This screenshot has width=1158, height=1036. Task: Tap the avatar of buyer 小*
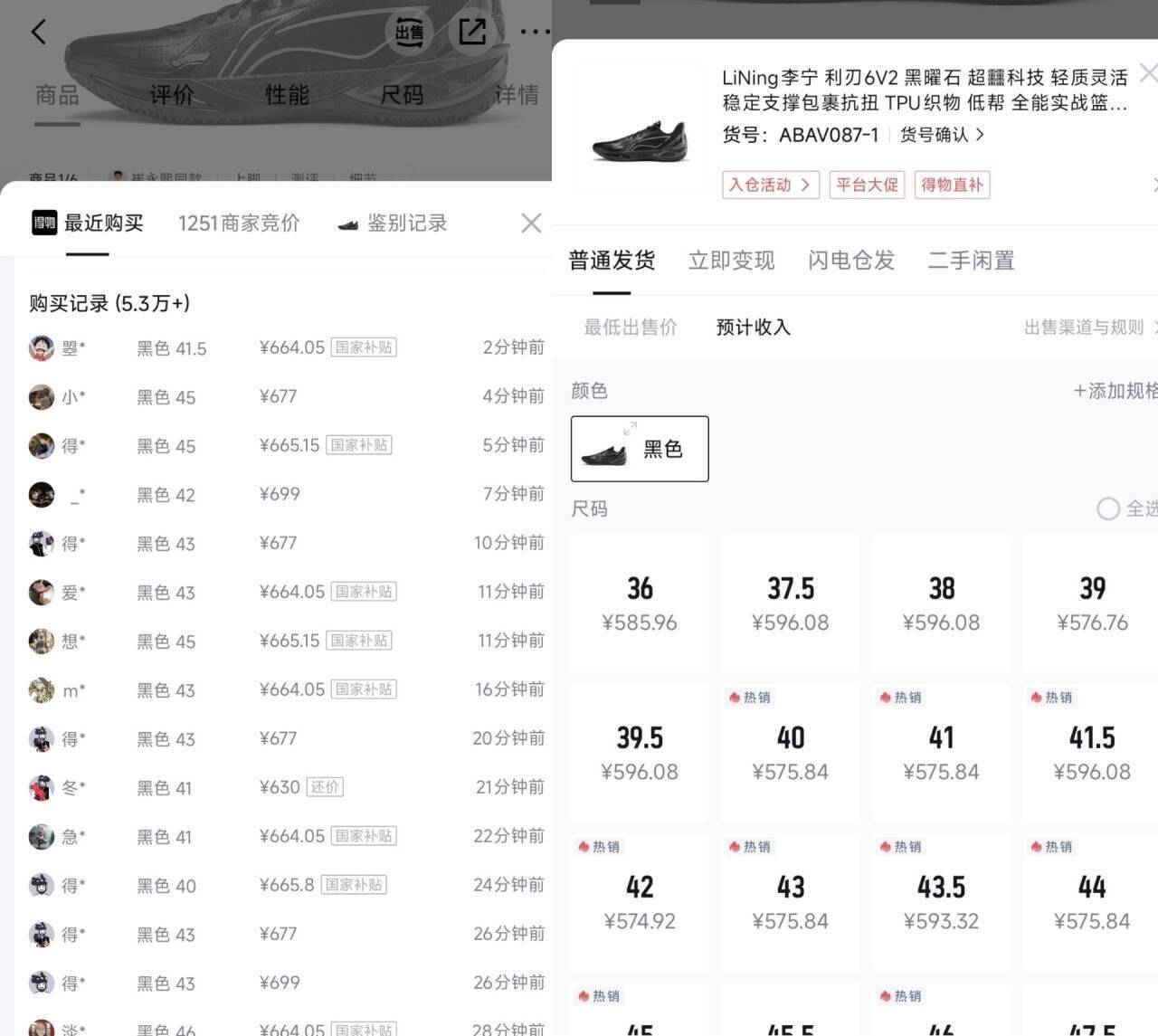point(42,396)
